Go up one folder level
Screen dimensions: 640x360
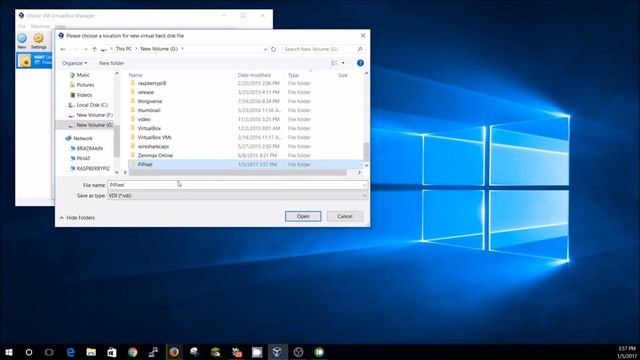tap(94, 49)
